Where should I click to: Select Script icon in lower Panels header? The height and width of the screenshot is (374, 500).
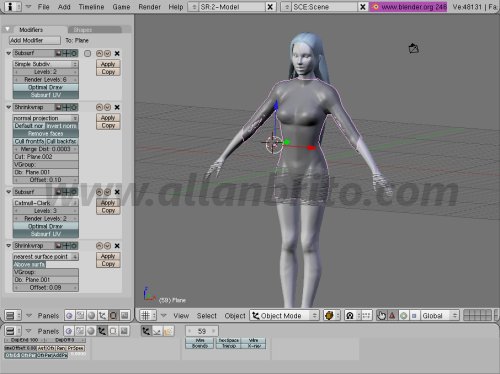[x=80, y=331]
